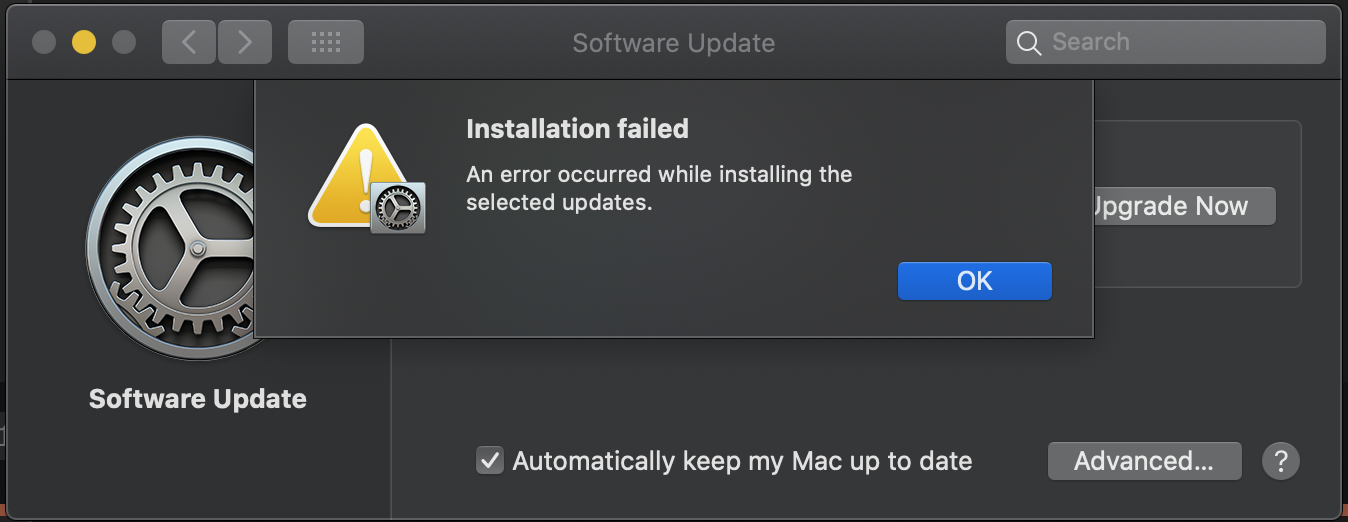Open help with the question mark button

(x=1280, y=461)
